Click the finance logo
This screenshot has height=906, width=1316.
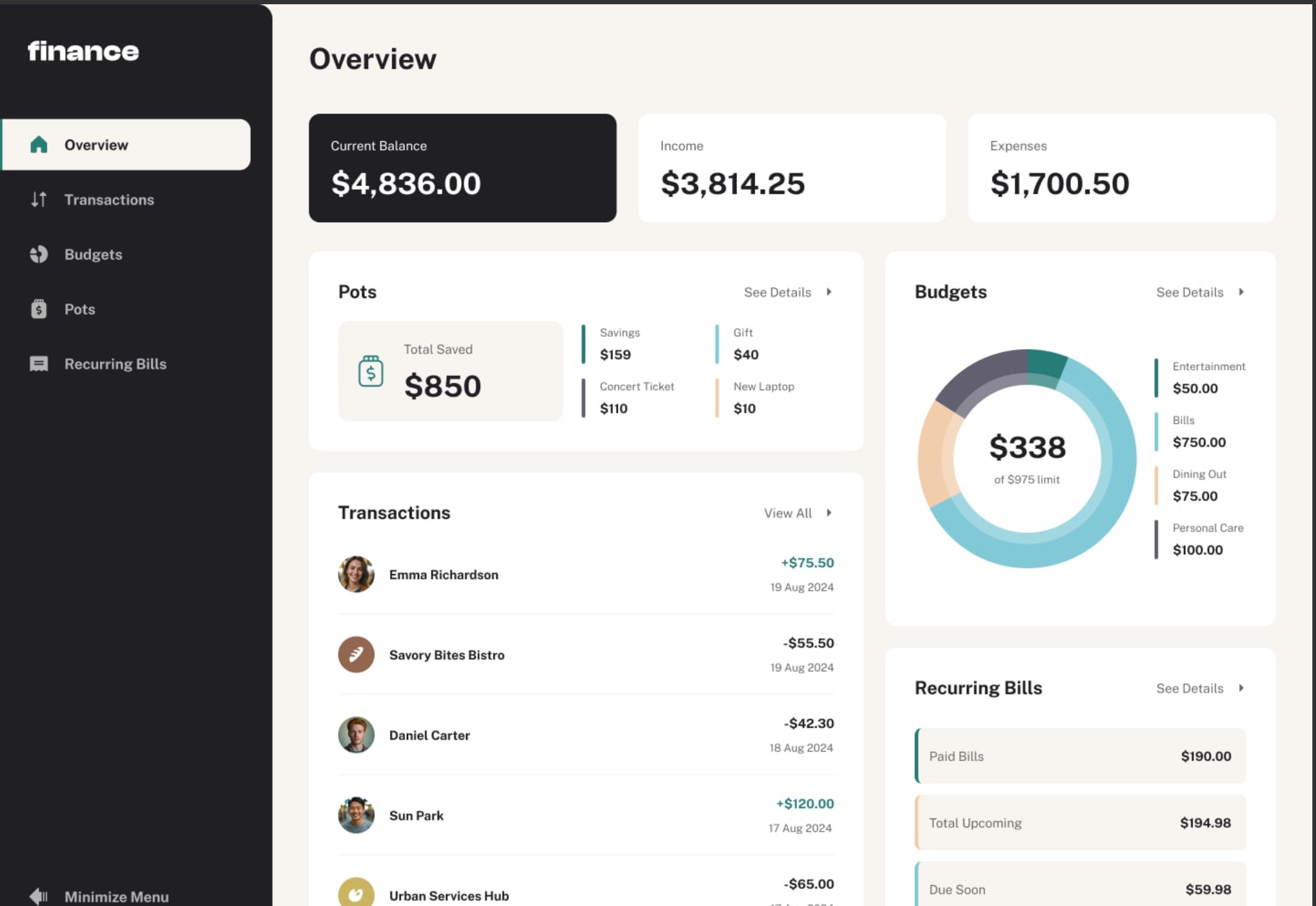(x=83, y=51)
